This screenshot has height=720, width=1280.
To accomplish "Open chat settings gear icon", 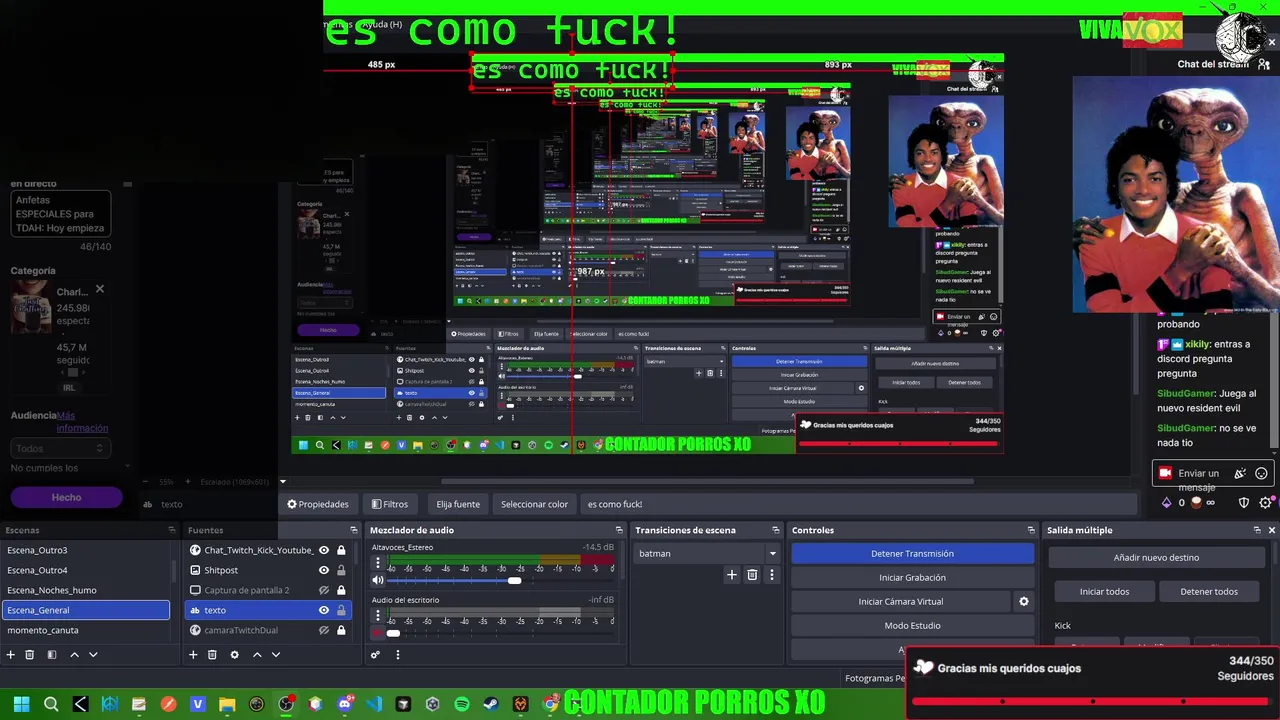I will 1266,503.
